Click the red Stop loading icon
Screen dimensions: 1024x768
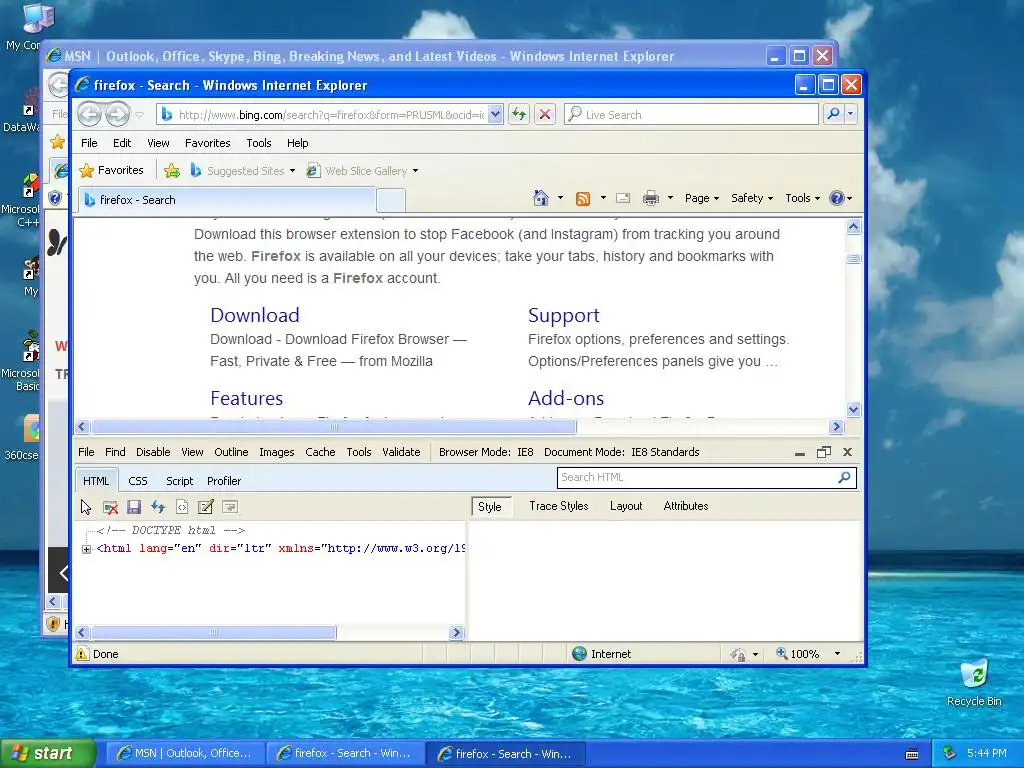pos(545,114)
